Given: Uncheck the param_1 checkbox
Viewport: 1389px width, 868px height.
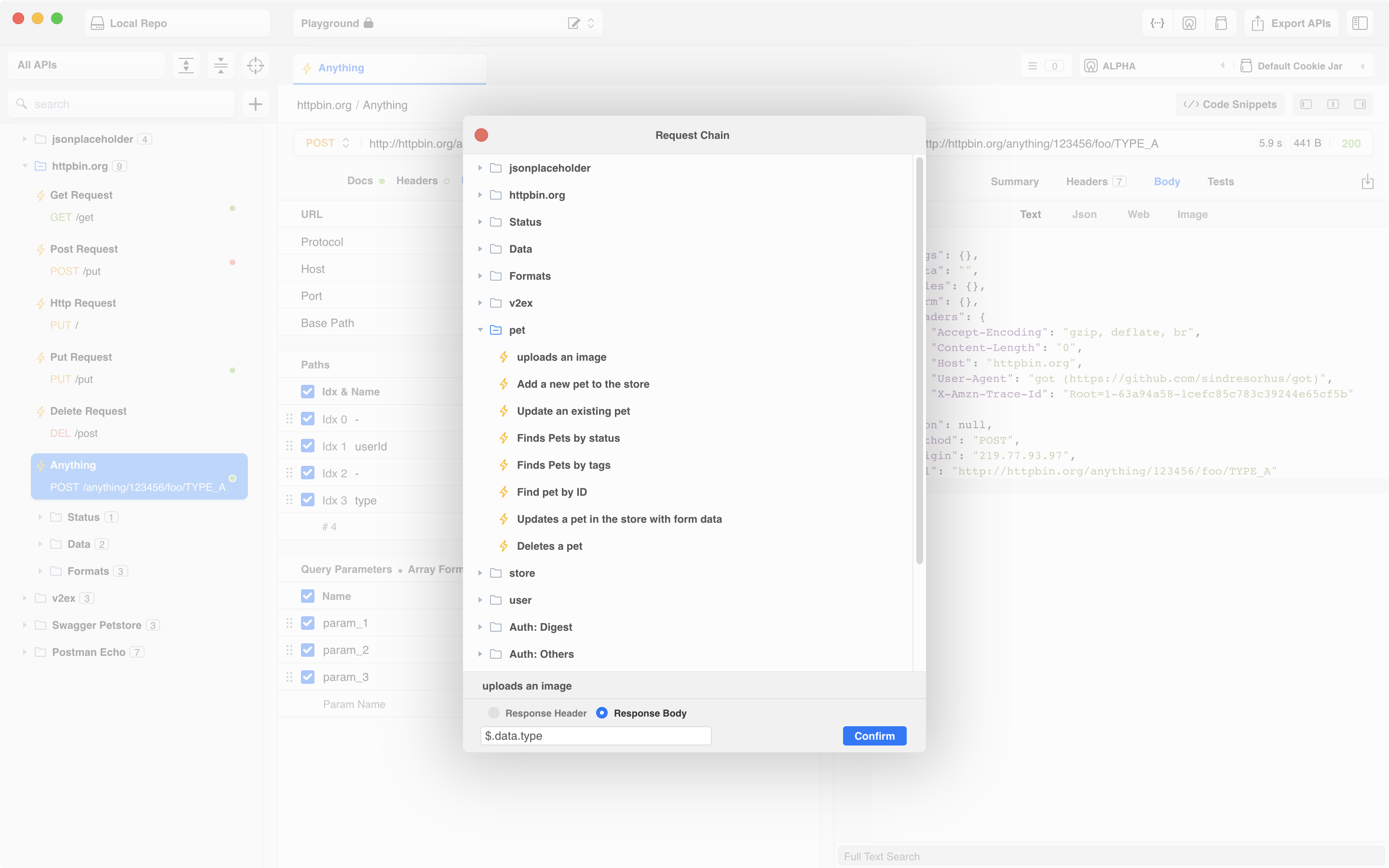Looking at the screenshot, I should pyautogui.click(x=308, y=623).
